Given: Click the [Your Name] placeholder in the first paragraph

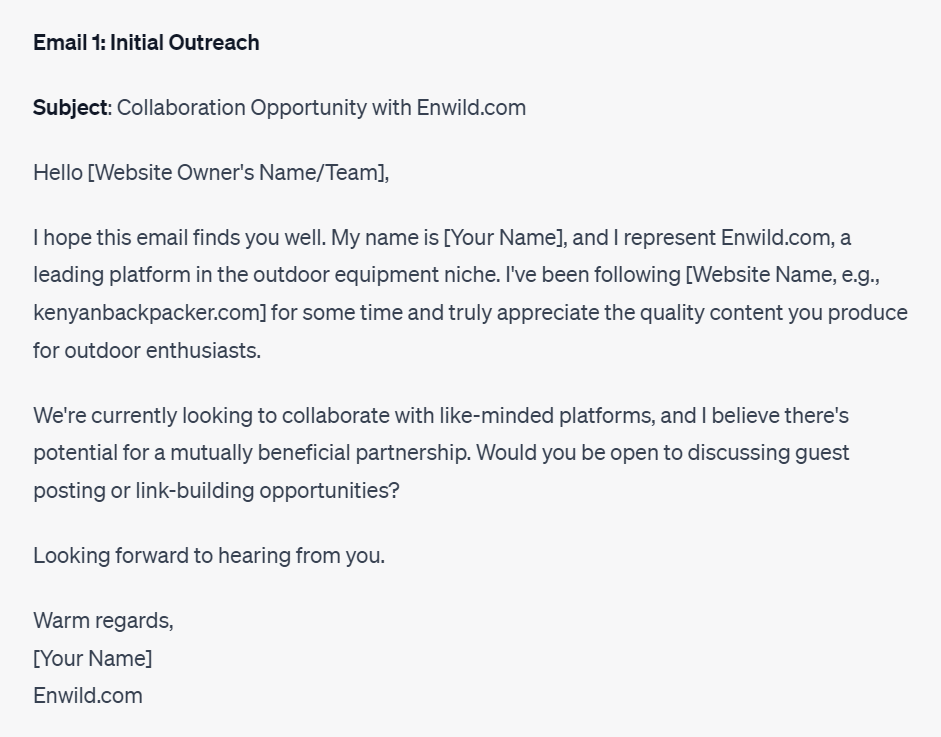Looking at the screenshot, I should 505,238.
